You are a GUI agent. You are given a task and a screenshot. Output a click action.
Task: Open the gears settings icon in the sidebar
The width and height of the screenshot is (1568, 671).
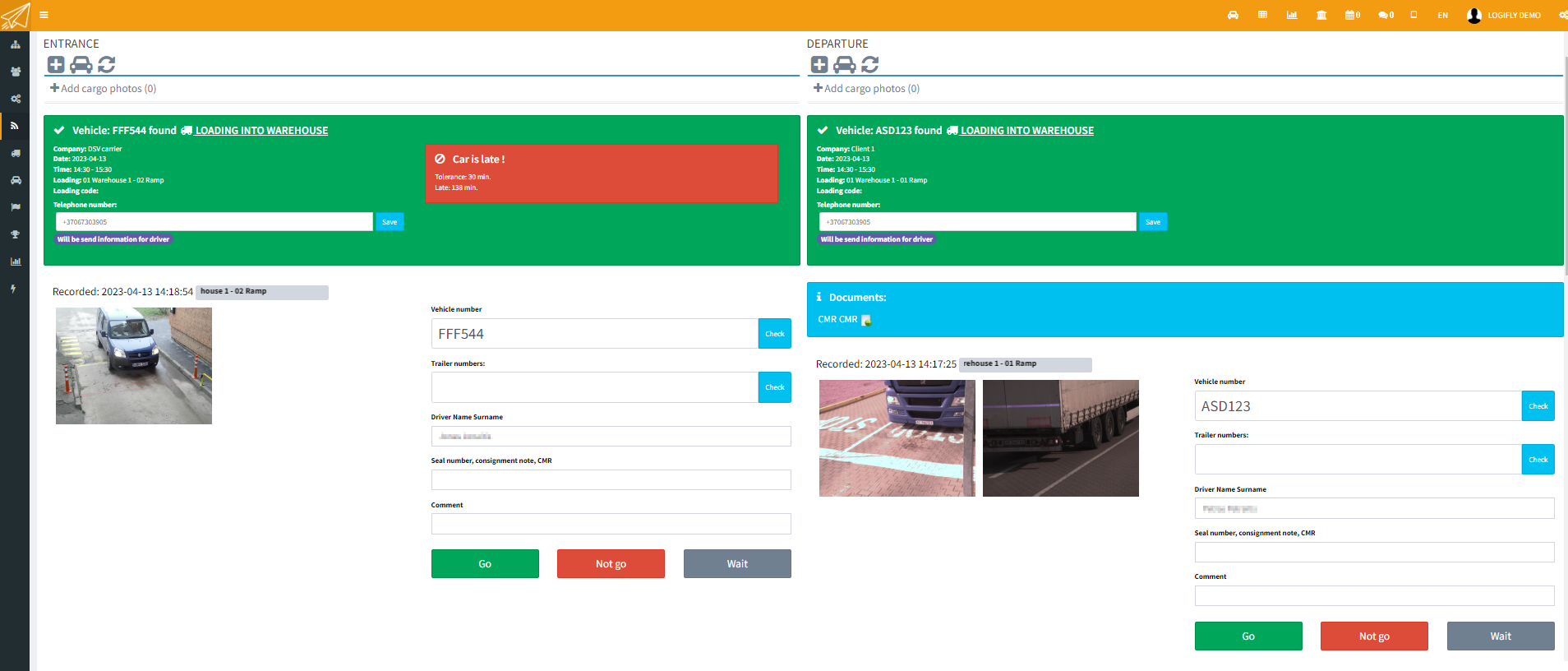pyautogui.click(x=15, y=99)
